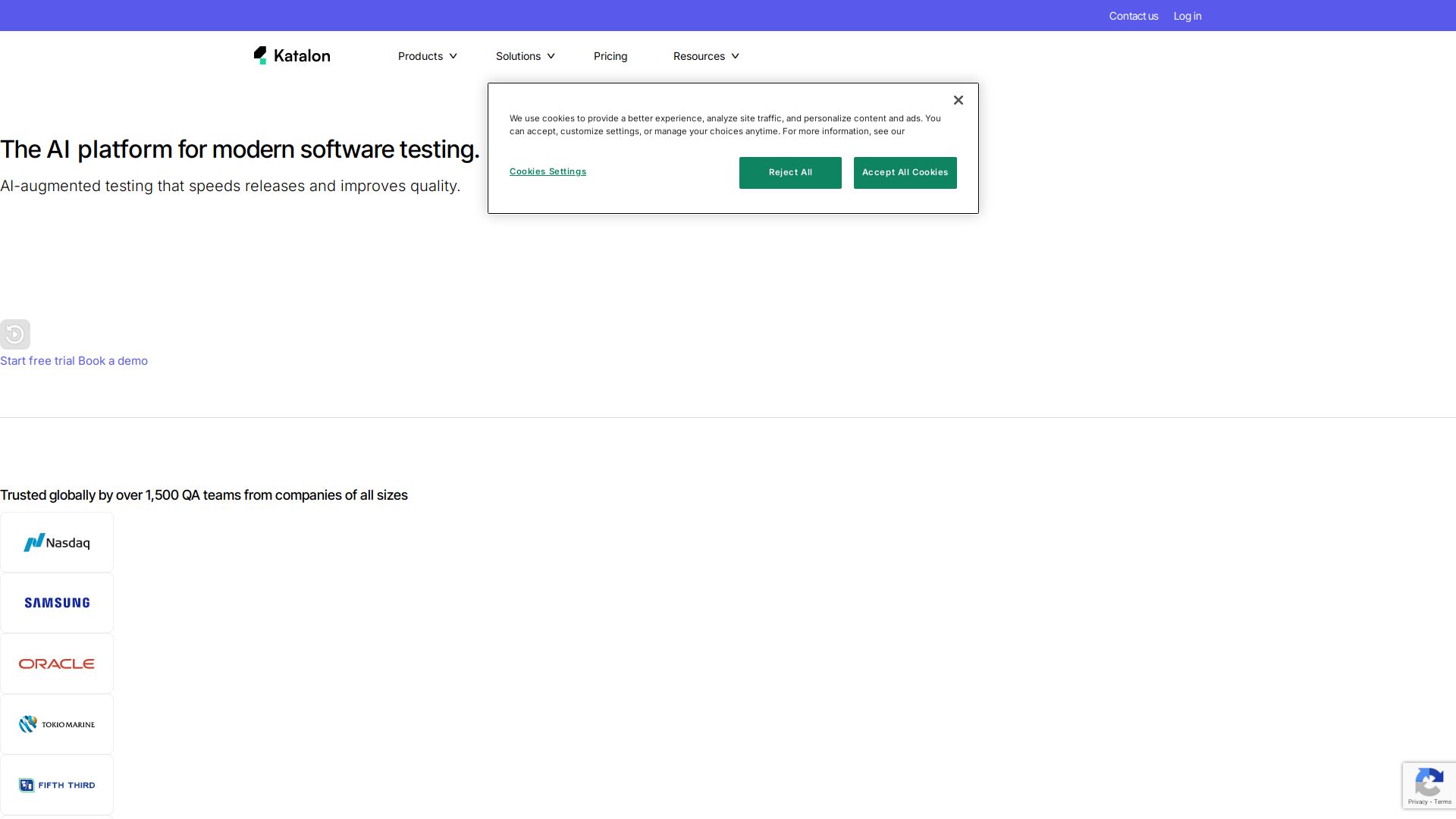
Task: Expand the Resources dropdown menu
Action: tap(705, 56)
